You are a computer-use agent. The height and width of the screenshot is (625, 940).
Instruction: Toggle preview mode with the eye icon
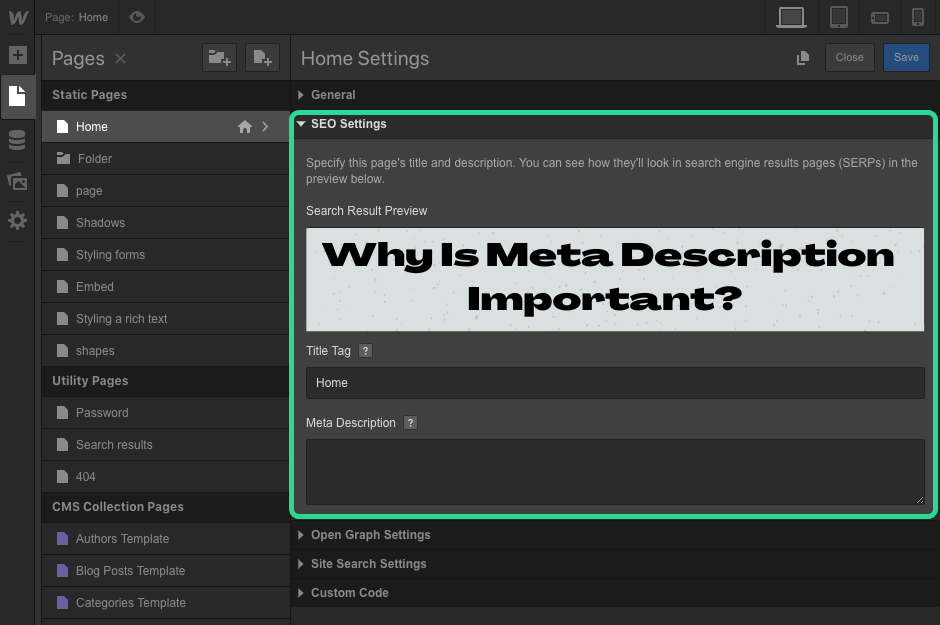[137, 16]
